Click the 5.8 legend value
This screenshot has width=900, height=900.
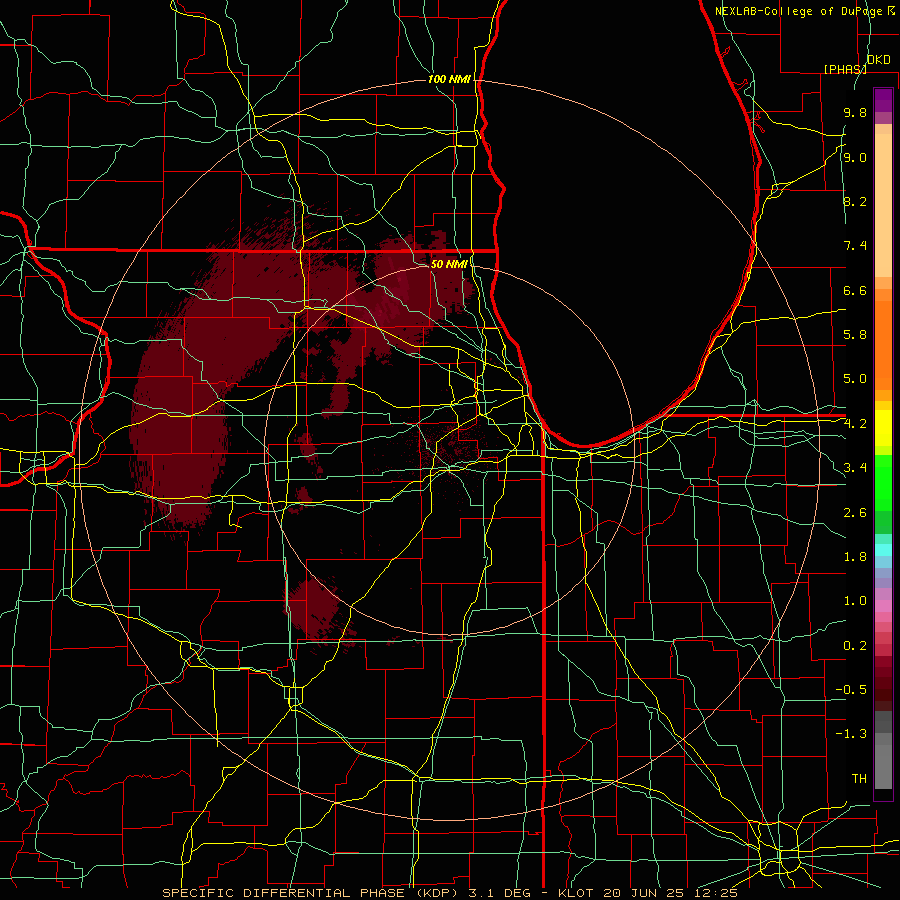tap(855, 335)
